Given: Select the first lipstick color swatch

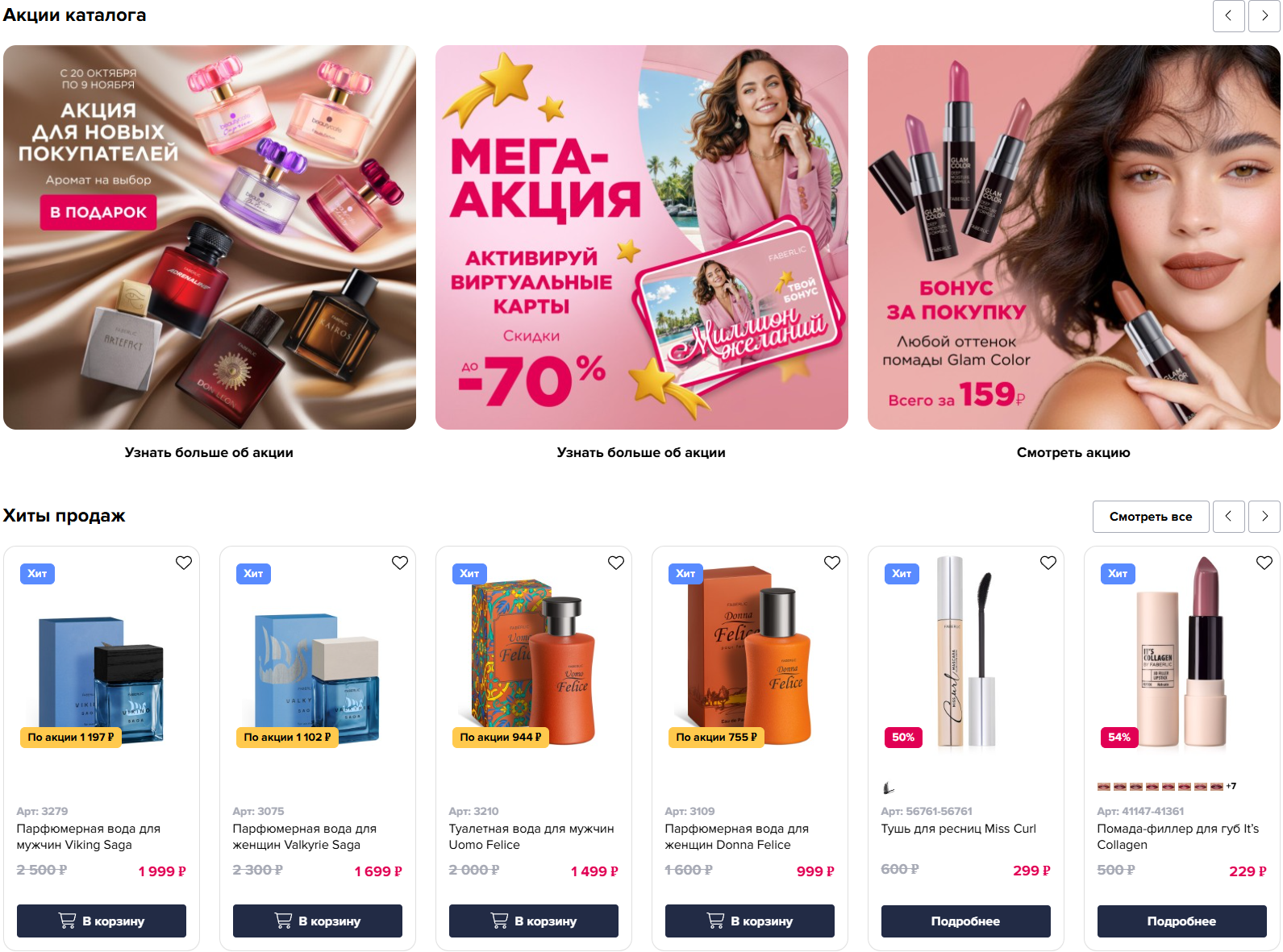Looking at the screenshot, I should point(1104,786).
